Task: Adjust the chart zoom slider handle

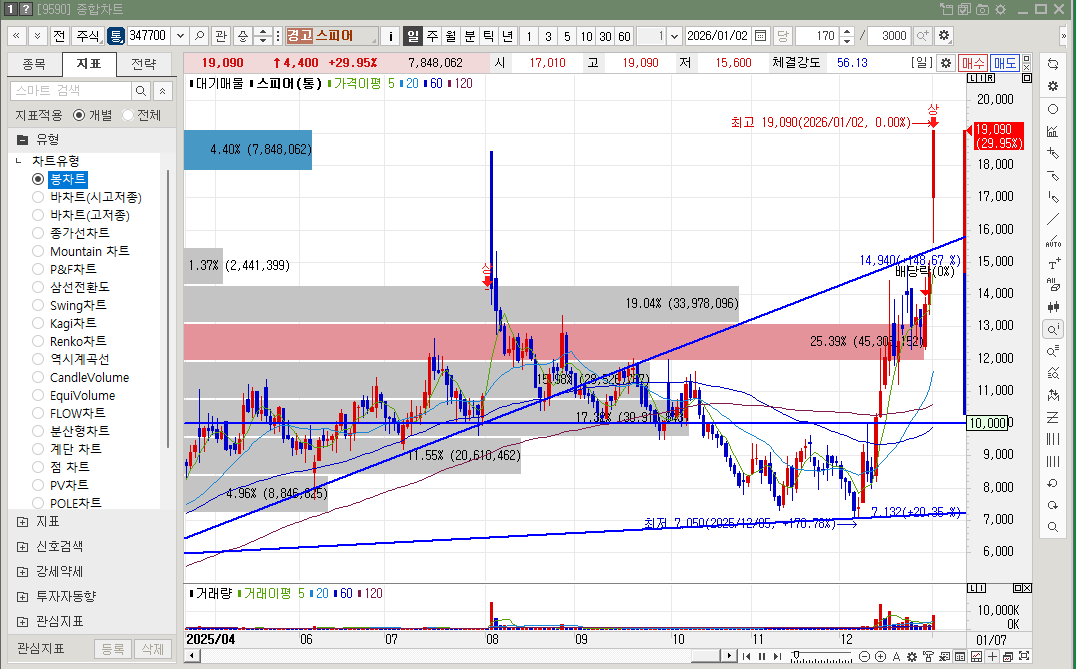Action: pos(797,655)
